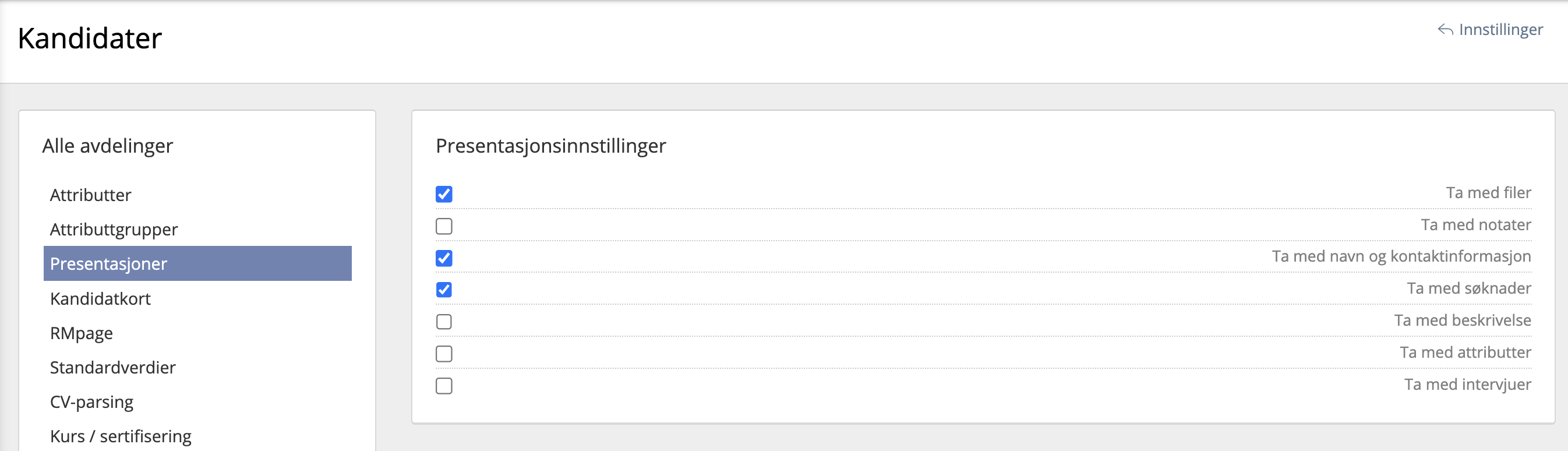Enable the Ta med attributter checkbox
This screenshot has width=1568, height=451.
[444, 354]
